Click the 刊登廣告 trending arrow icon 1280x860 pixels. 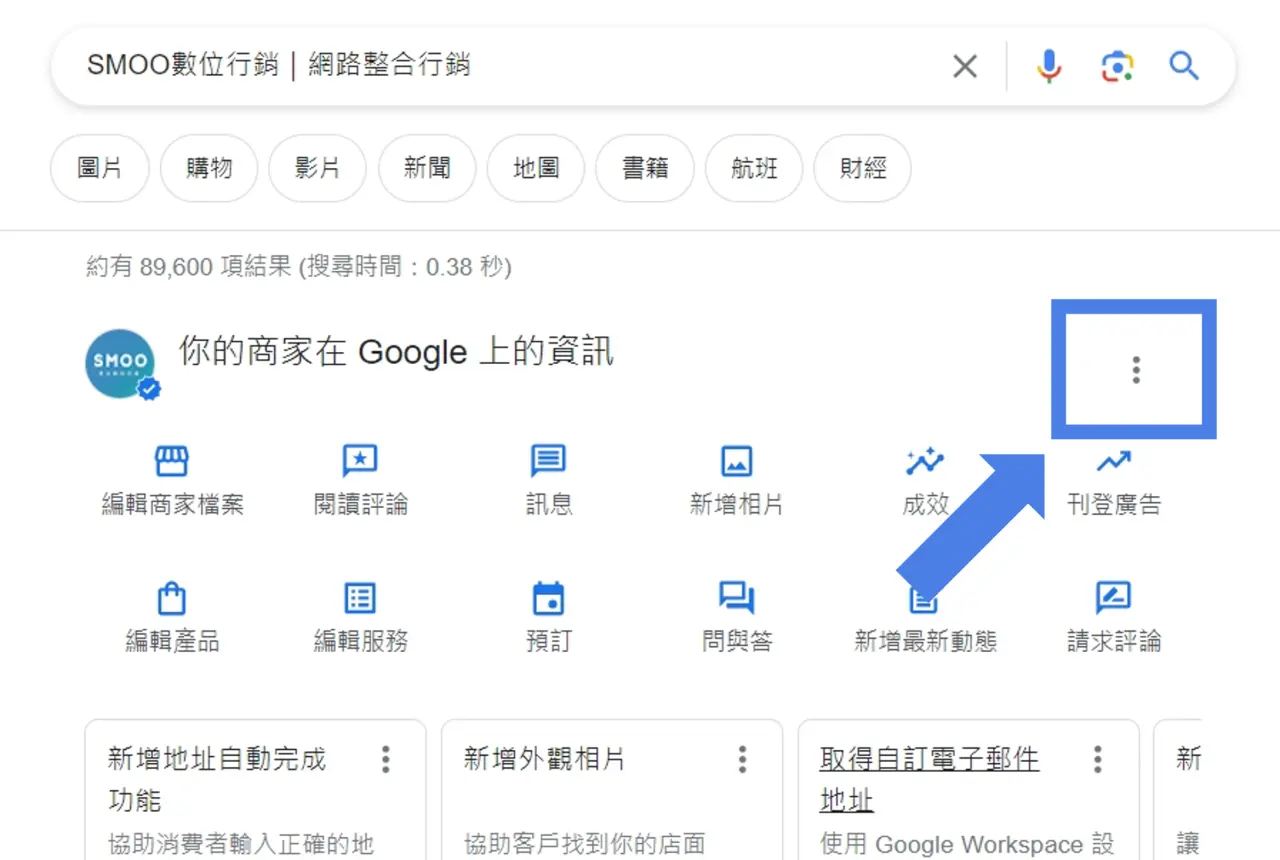1113,461
